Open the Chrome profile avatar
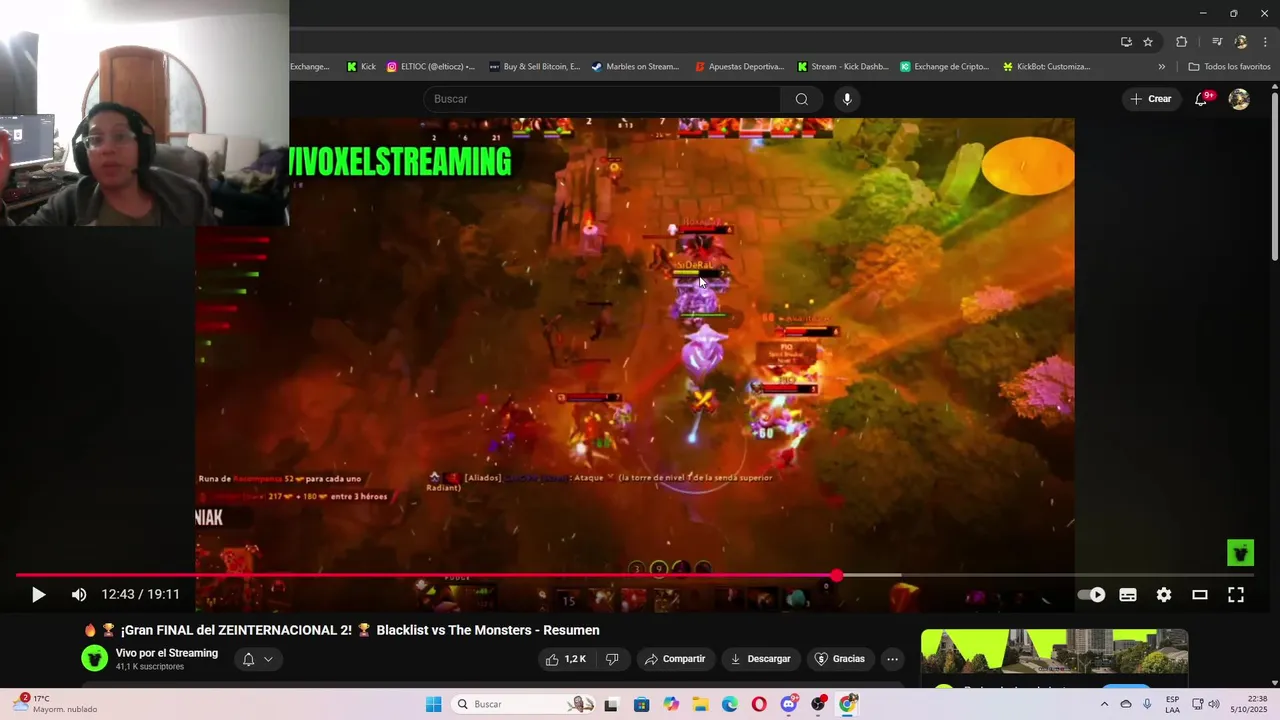Image resolution: width=1280 pixels, height=720 pixels. pyautogui.click(x=1241, y=42)
